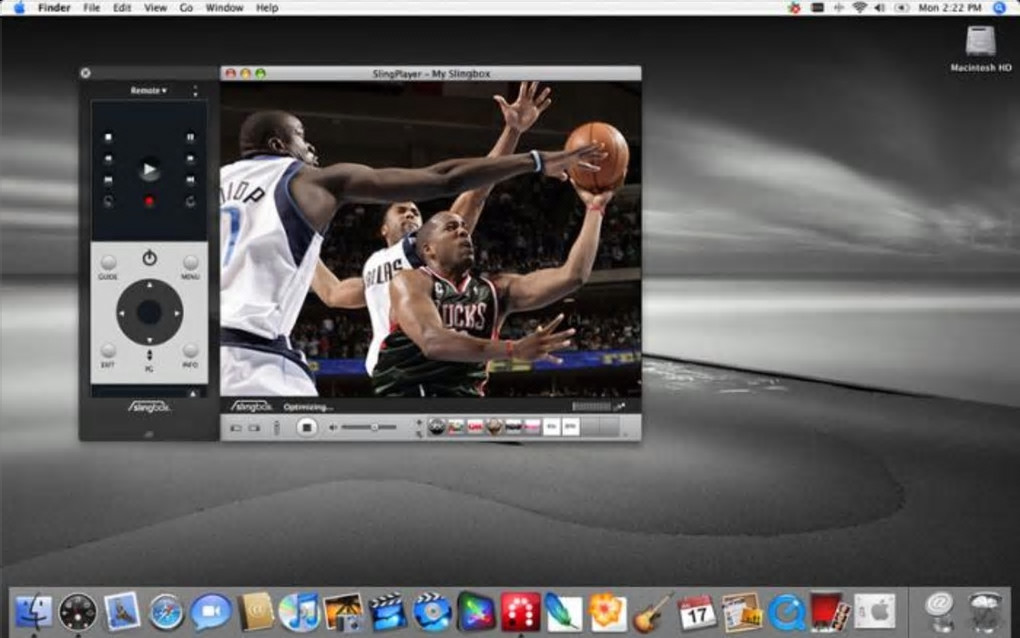This screenshot has width=1020, height=638.
Task: Click the rewind button on the remote
Action: (109, 158)
